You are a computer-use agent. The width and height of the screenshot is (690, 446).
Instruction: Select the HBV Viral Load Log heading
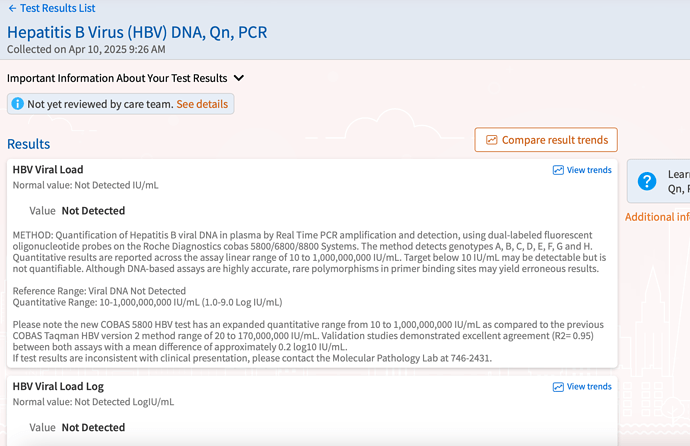(58, 386)
